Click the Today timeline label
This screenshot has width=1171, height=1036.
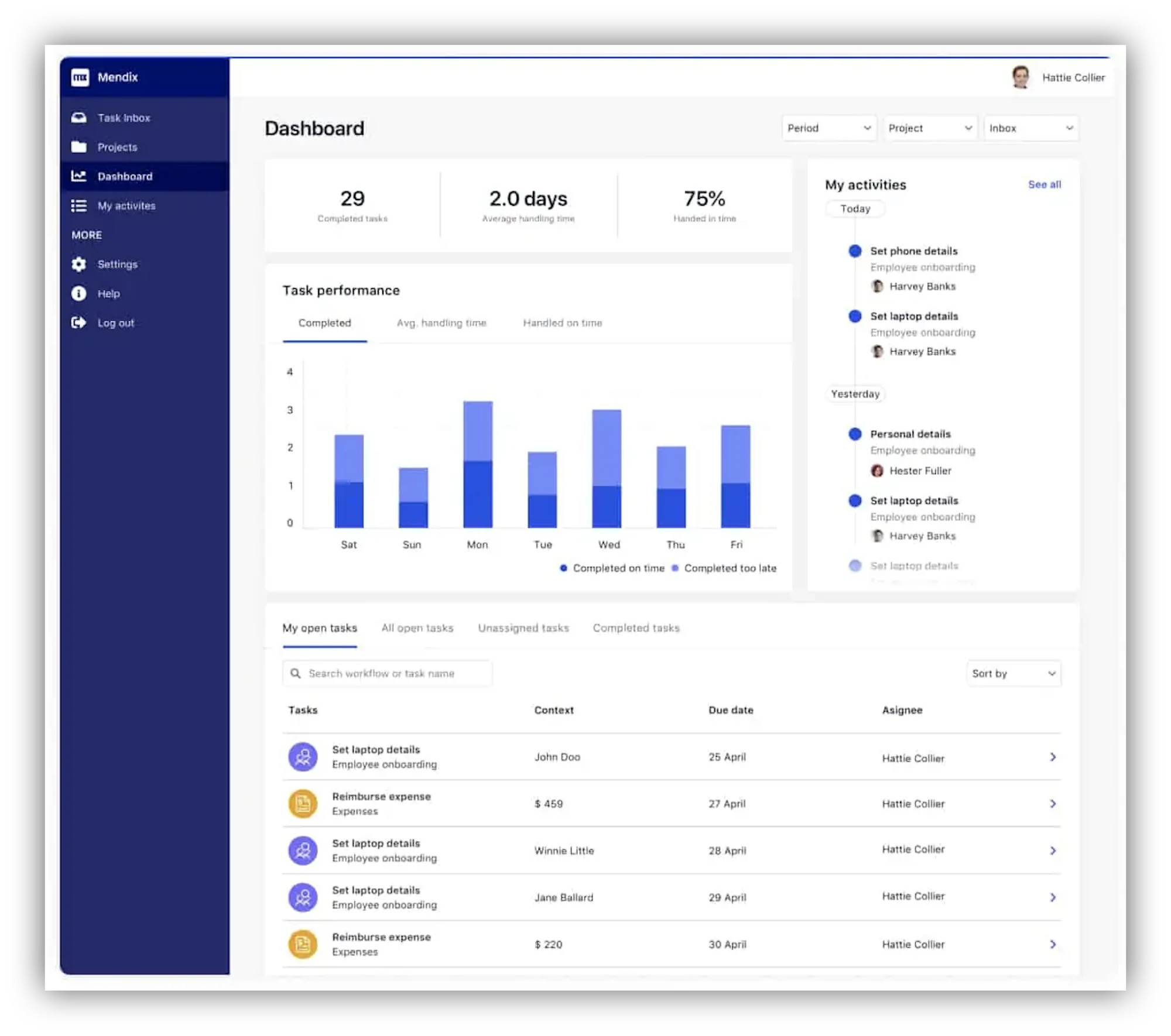[855, 209]
